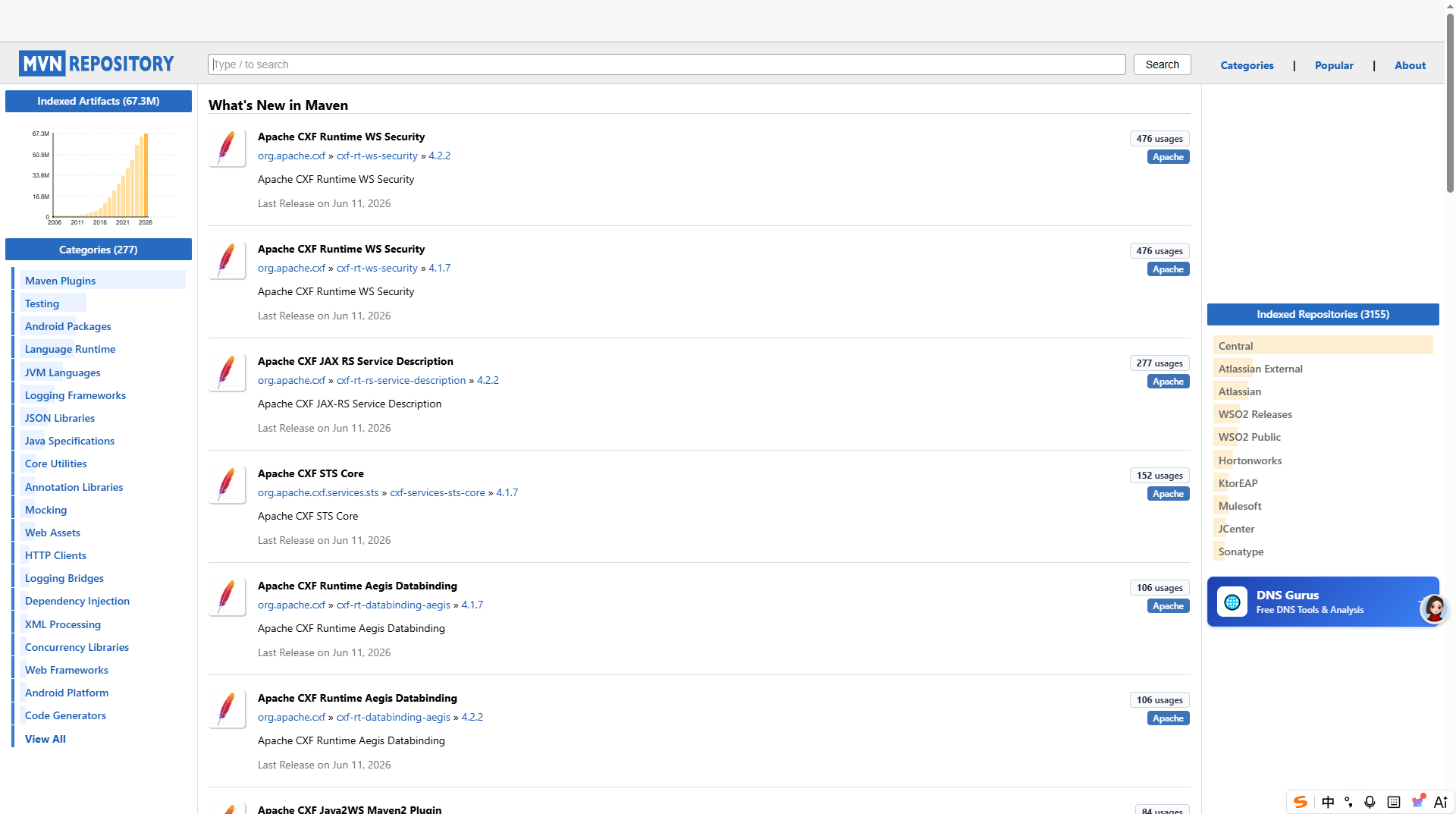Open feather icon for WS Security 4.1.7
1456x814 pixels.
click(227, 260)
